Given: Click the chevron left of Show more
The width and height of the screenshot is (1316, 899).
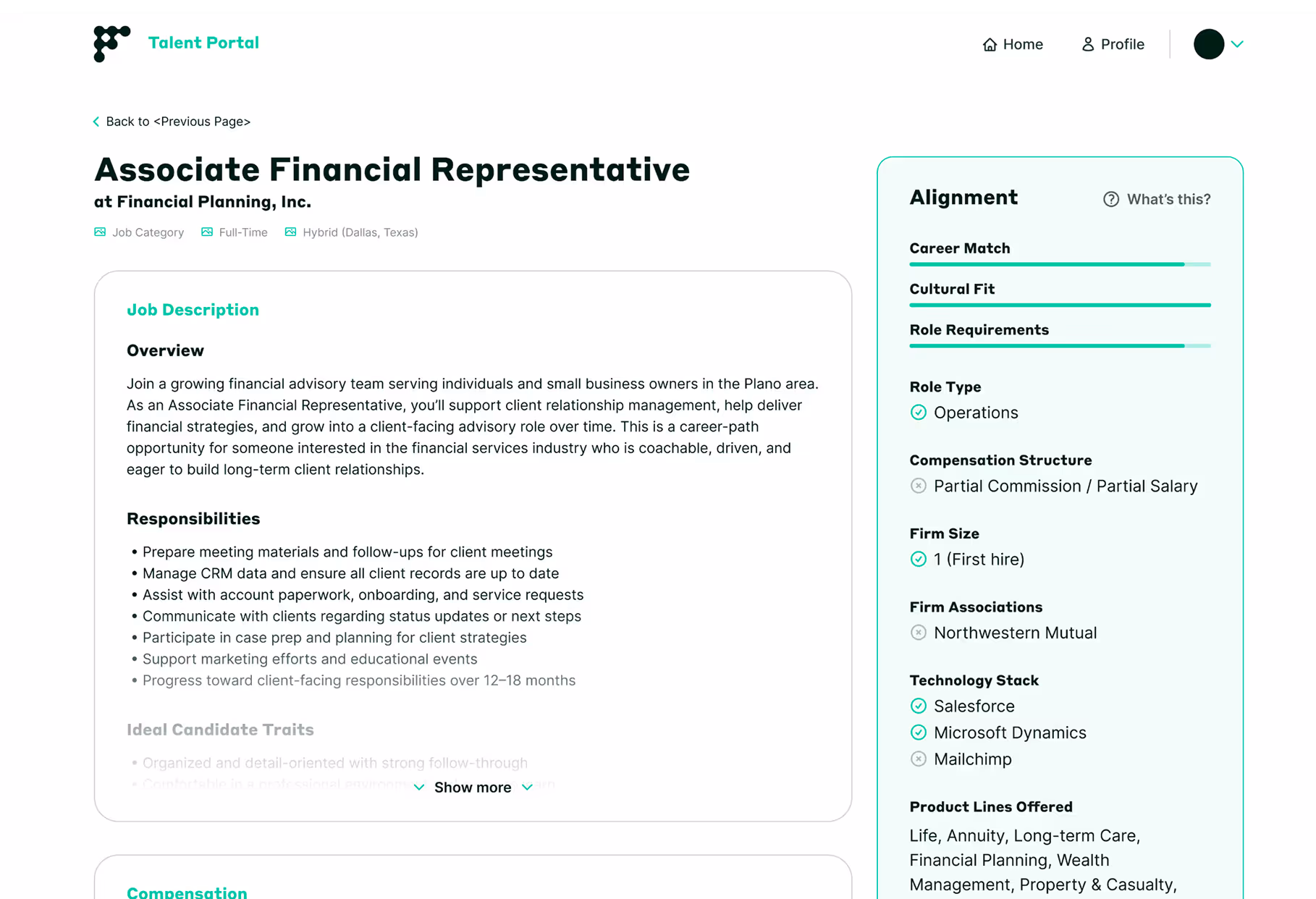Looking at the screenshot, I should [x=420, y=787].
